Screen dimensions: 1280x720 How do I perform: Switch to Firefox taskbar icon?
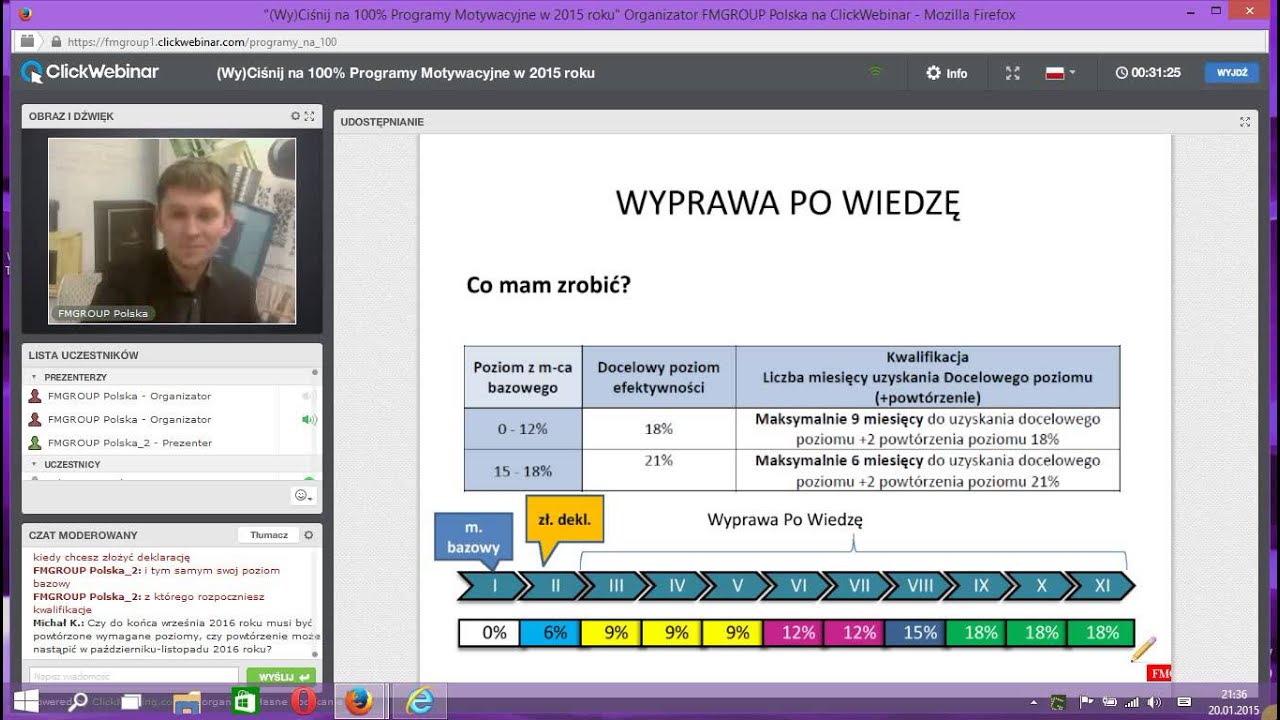(x=359, y=701)
